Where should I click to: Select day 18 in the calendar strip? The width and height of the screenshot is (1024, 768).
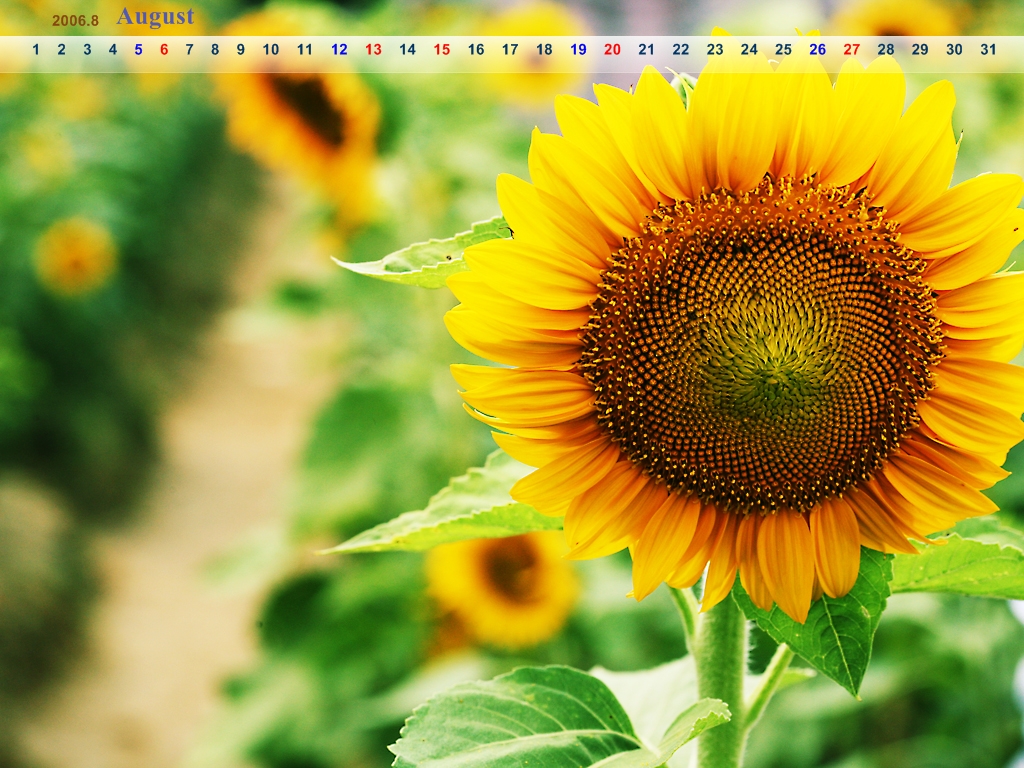click(x=544, y=49)
